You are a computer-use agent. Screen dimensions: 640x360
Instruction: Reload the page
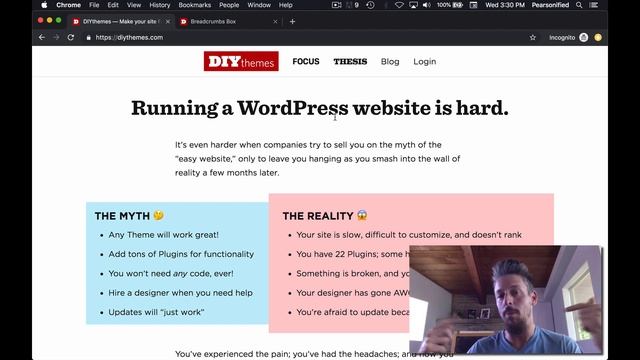pyautogui.click(x=71, y=37)
